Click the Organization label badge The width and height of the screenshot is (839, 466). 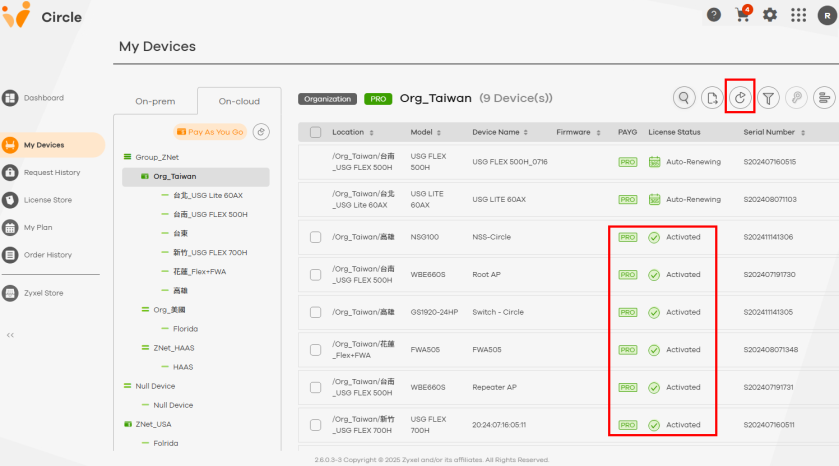[x=327, y=99]
